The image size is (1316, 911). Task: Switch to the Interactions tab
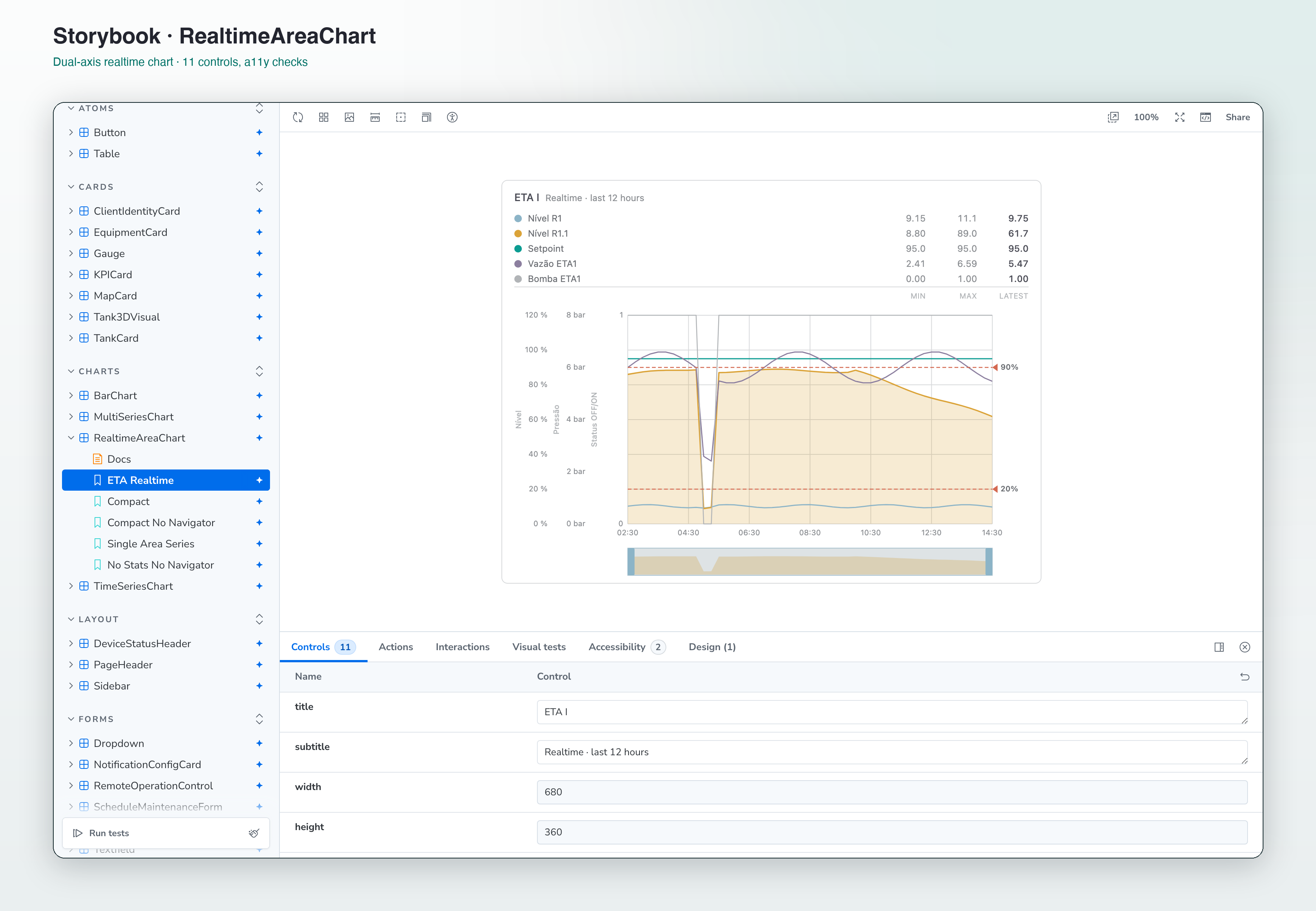[x=462, y=647]
